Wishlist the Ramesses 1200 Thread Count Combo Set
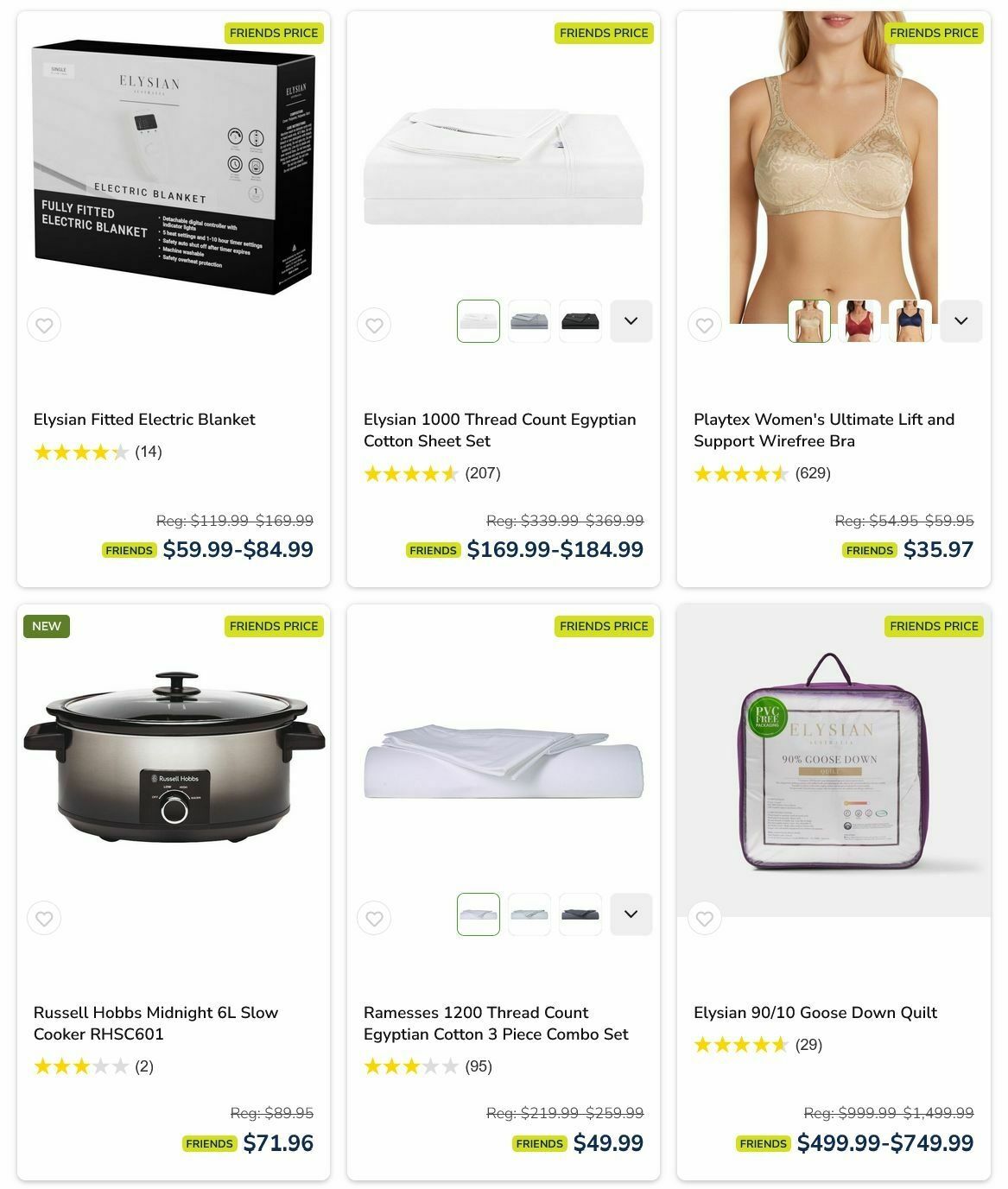The image size is (1008, 1189). [x=374, y=919]
